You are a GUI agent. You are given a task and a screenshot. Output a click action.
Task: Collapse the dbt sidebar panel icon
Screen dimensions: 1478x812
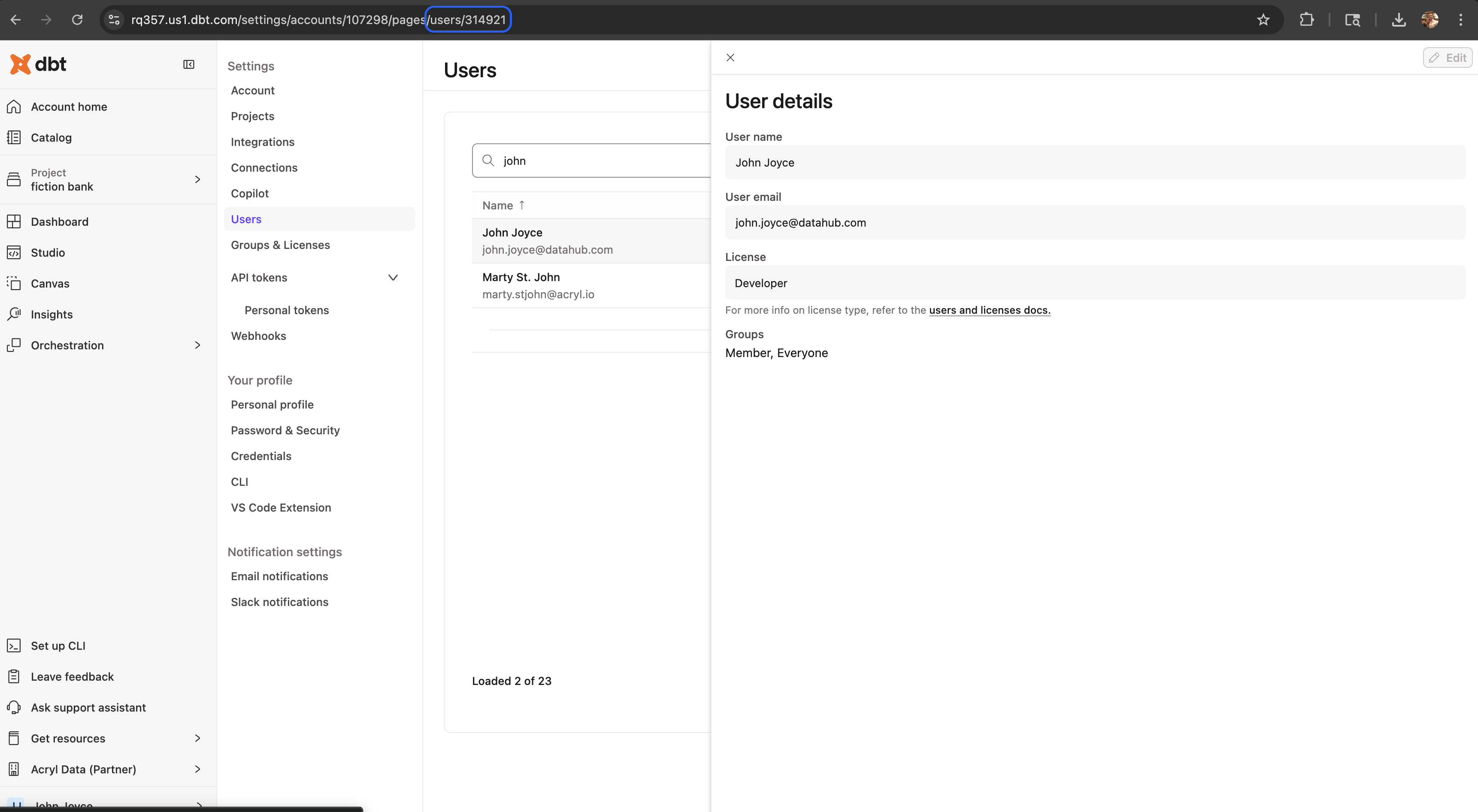pyautogui.click(x=189, y=64)
